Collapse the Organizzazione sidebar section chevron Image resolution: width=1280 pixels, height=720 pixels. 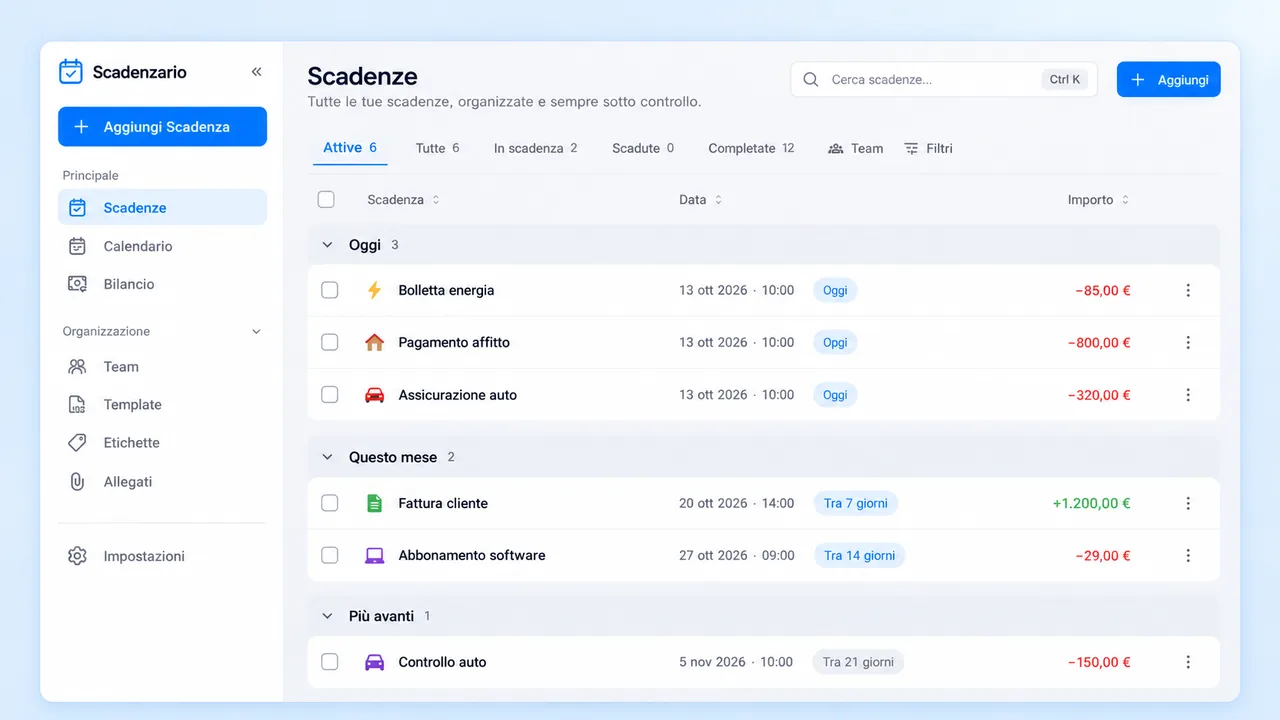(x=256, y=331)
